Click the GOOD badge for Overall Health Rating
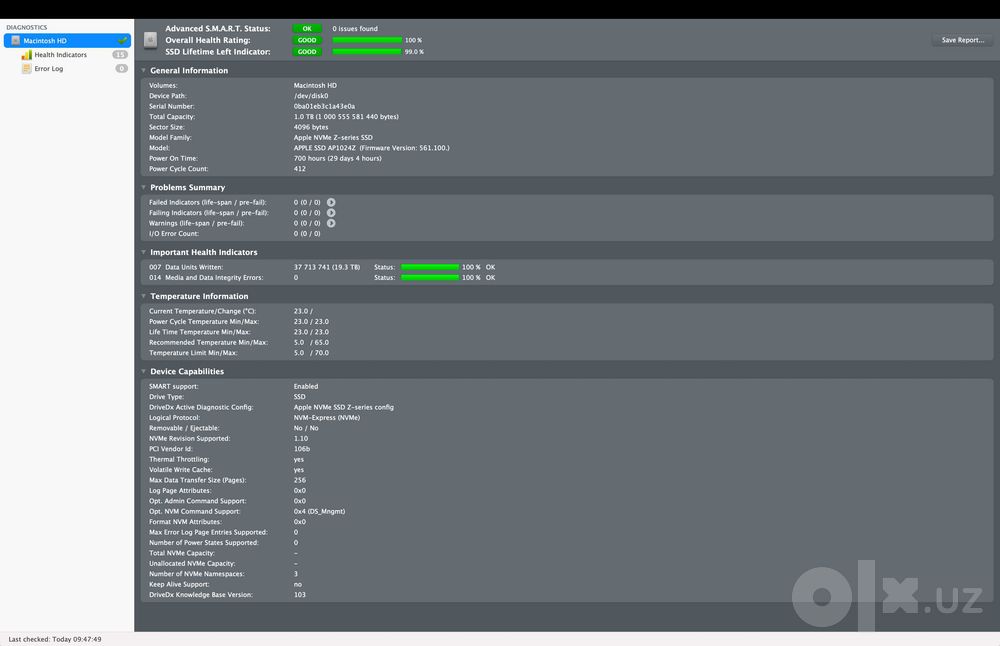The height and width of the screenshot is (646, 1000). pyautogui.click(x=307, y=40)
